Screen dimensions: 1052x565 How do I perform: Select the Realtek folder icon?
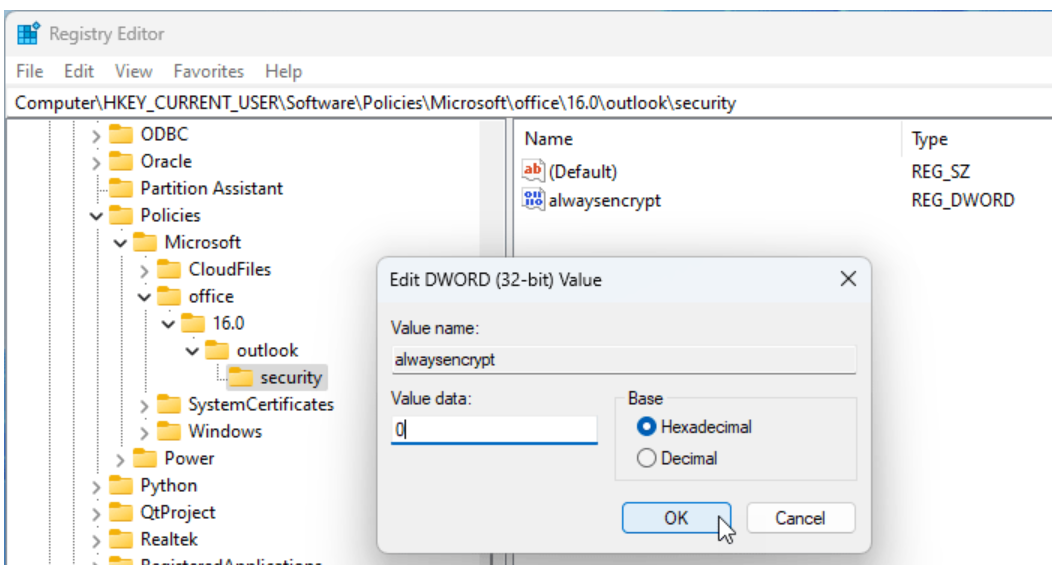point(121,539)
